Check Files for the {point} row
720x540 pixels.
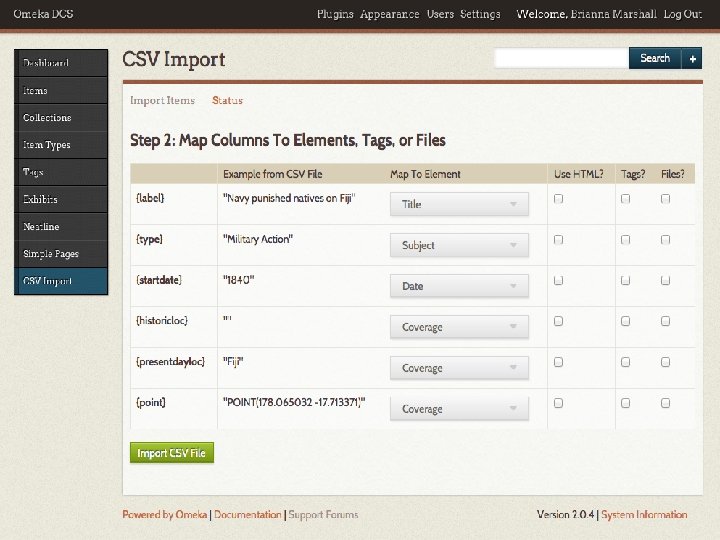(665, 403)
